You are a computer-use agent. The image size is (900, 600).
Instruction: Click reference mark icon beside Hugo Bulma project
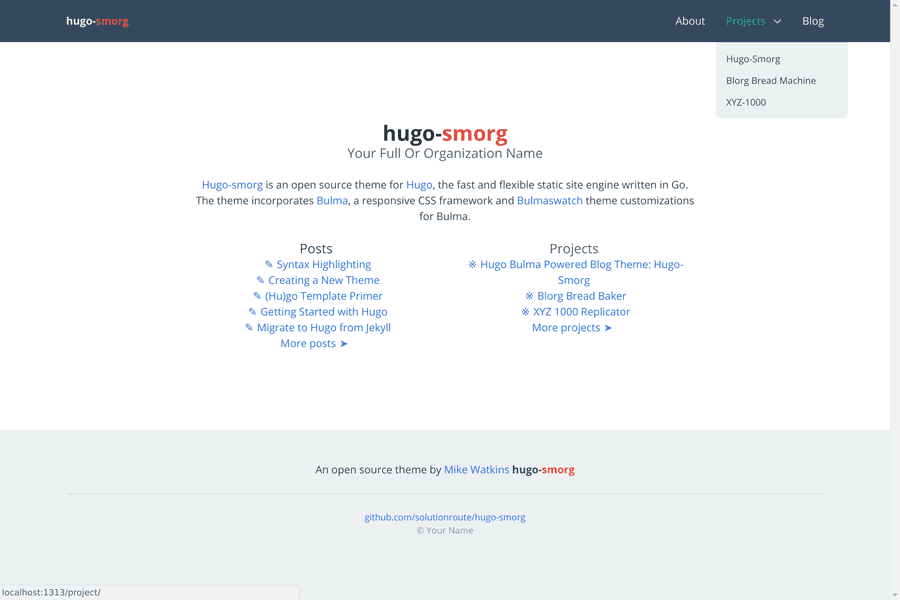coord(472,264)
